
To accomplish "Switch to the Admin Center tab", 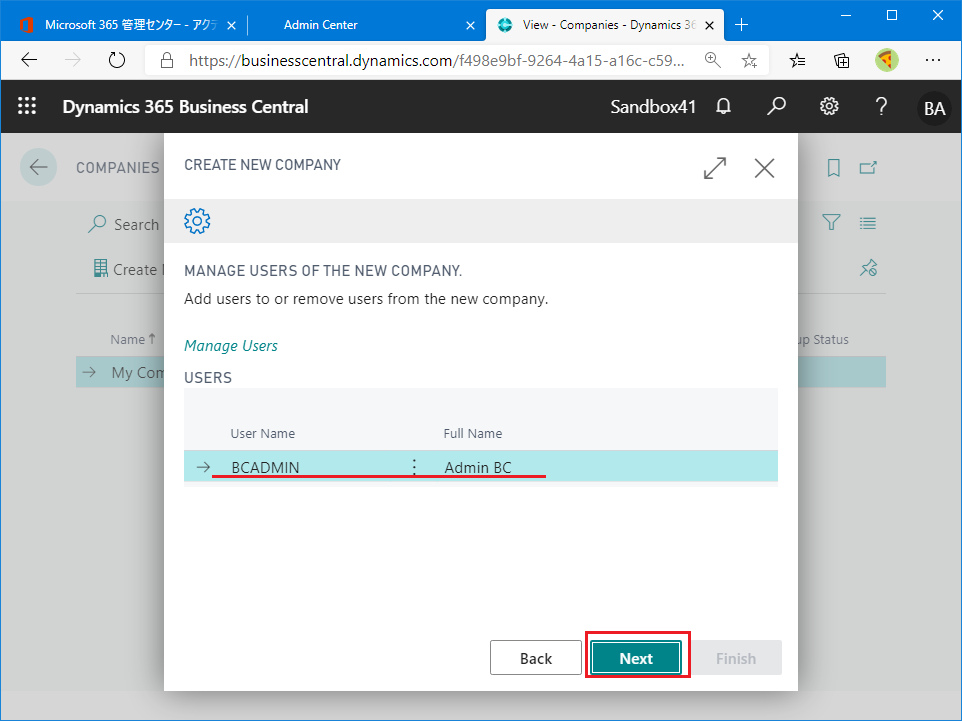I will tap(320, 25).
